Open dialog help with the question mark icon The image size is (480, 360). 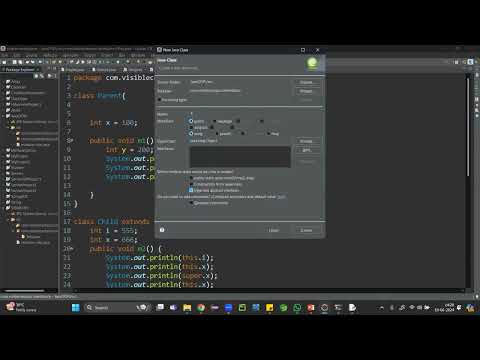(x=162, y=230)
